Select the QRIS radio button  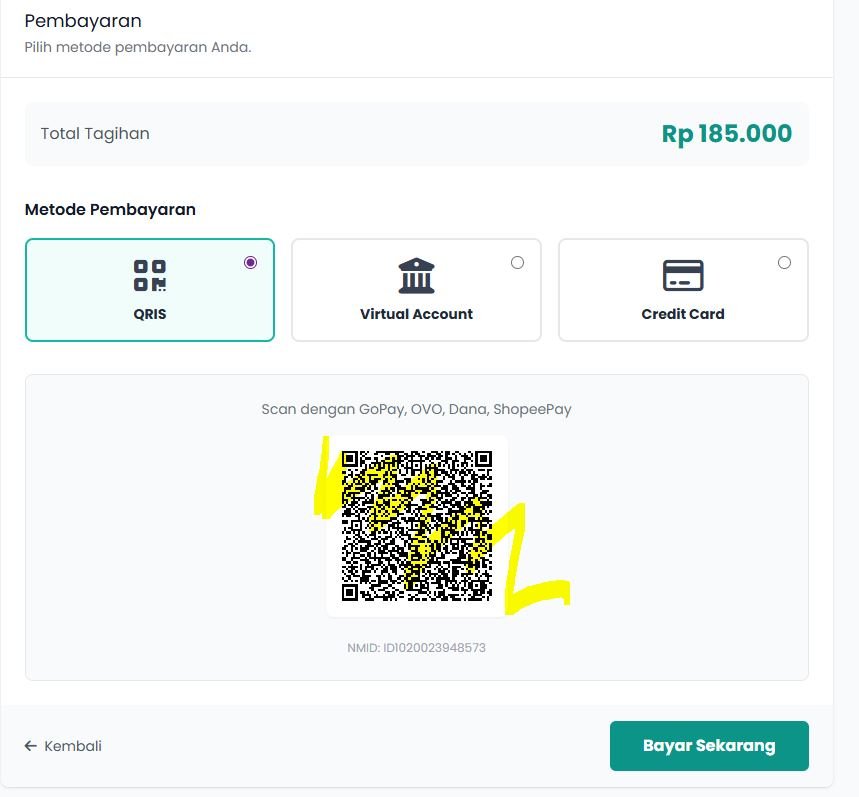pyautogui.click(x=250, y=262)
